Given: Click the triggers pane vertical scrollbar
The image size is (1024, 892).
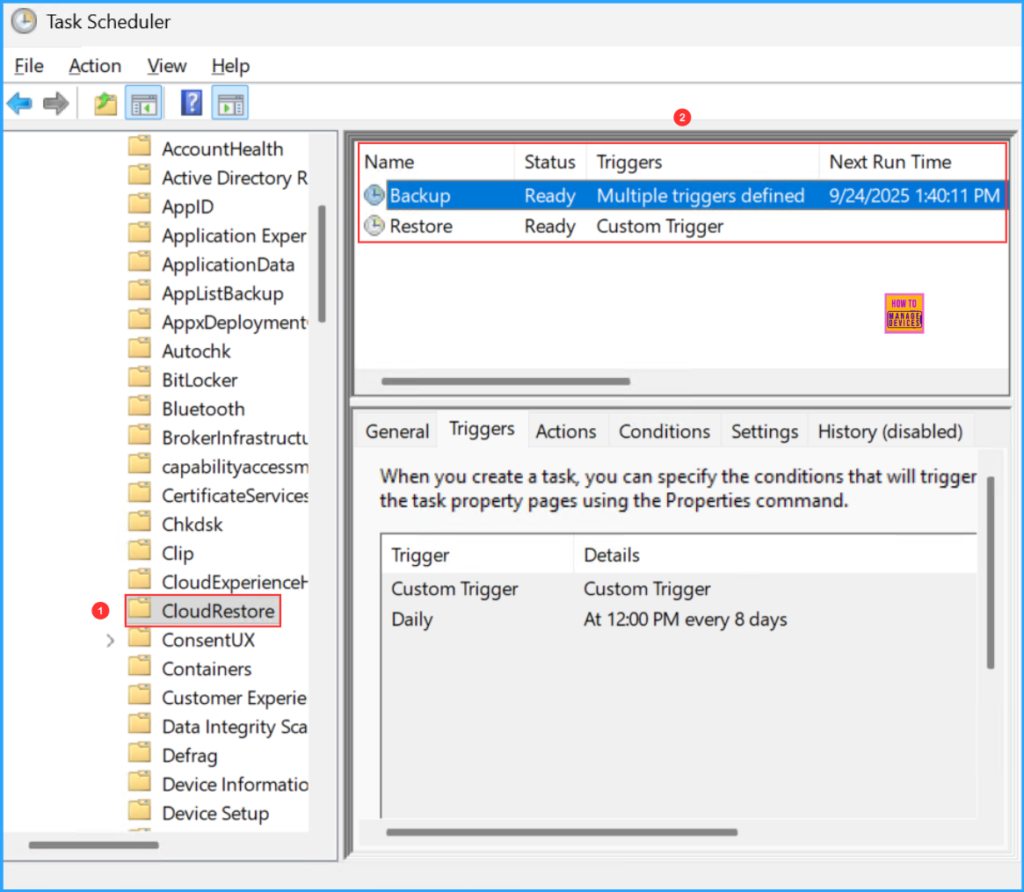Looking at the screenshot, I should (x=990, y=573).
